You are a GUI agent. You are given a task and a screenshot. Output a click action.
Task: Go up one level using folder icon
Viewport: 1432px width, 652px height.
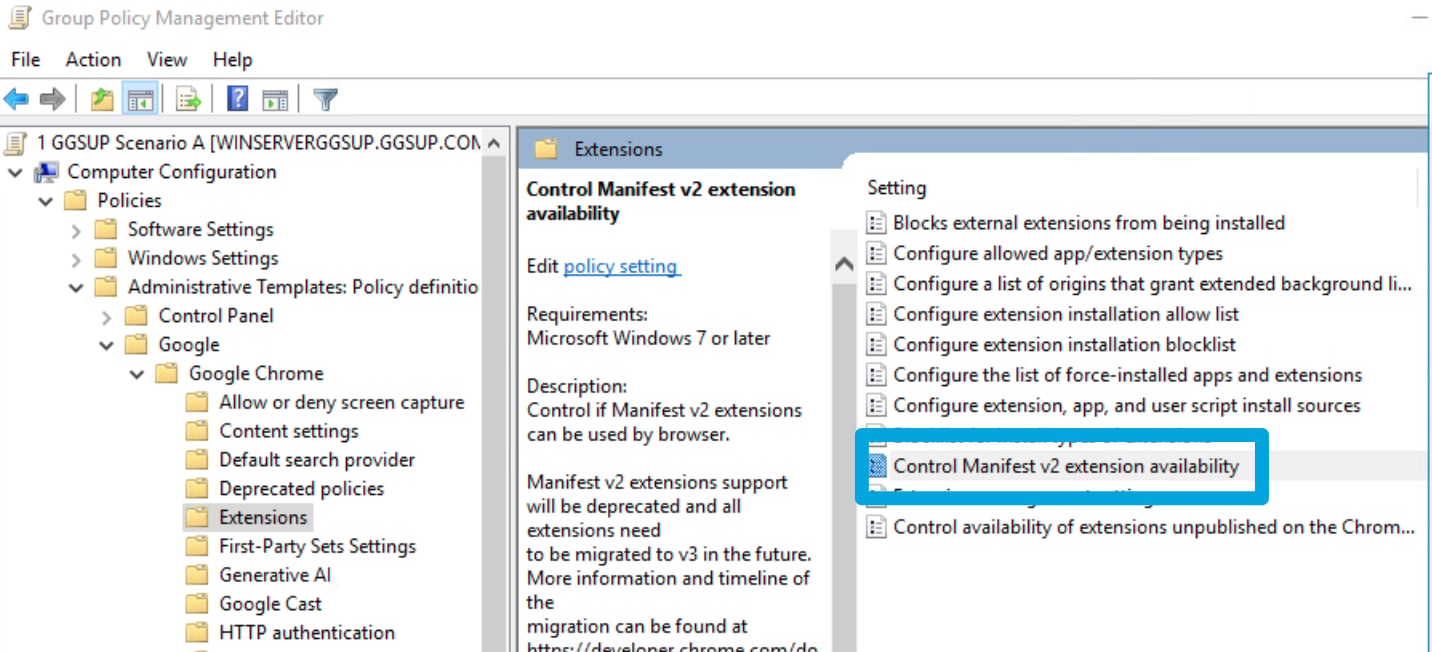coord(102,99)
